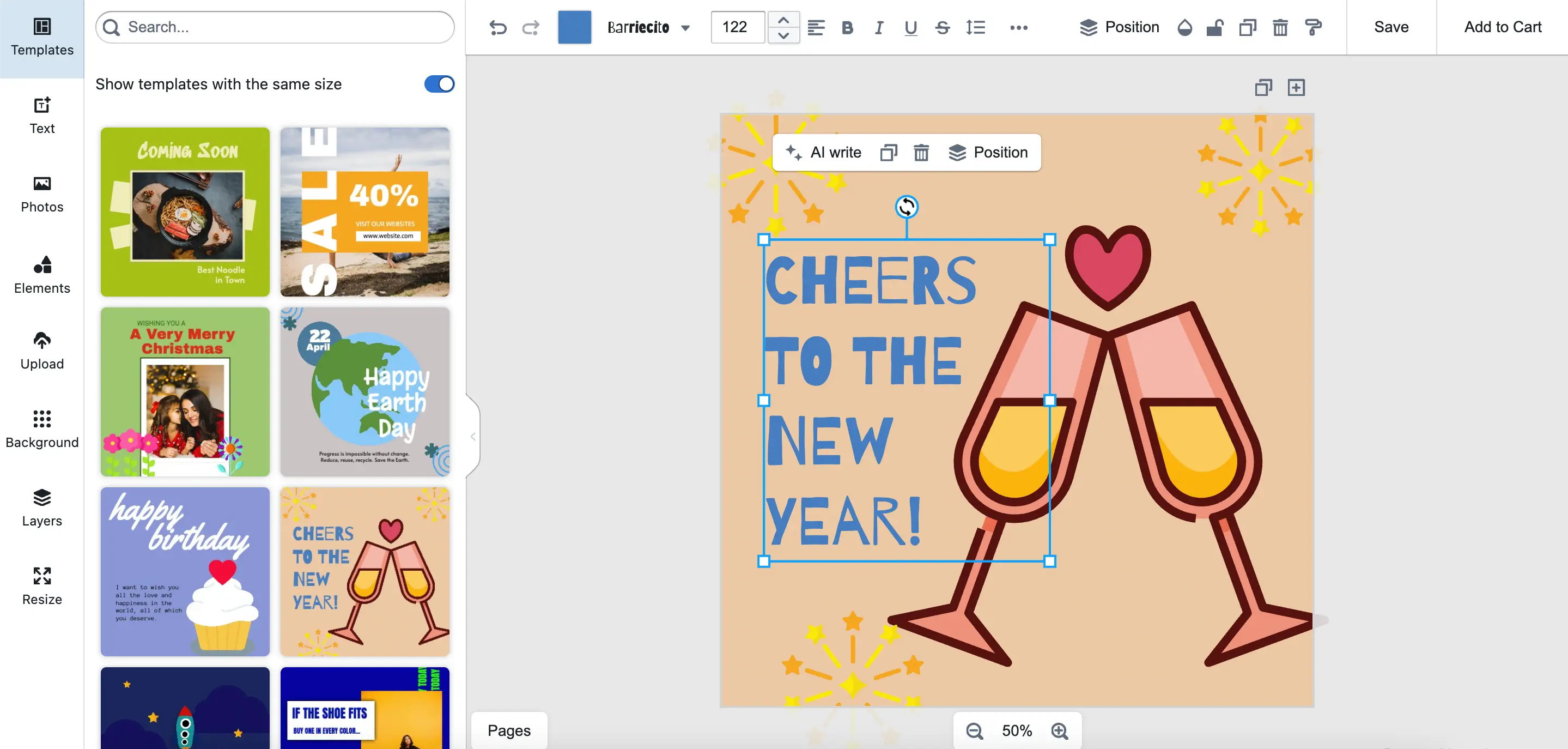1568x749 pixels.
Task: Open the Barriecito font dropdown
Action: pos(648,27)
